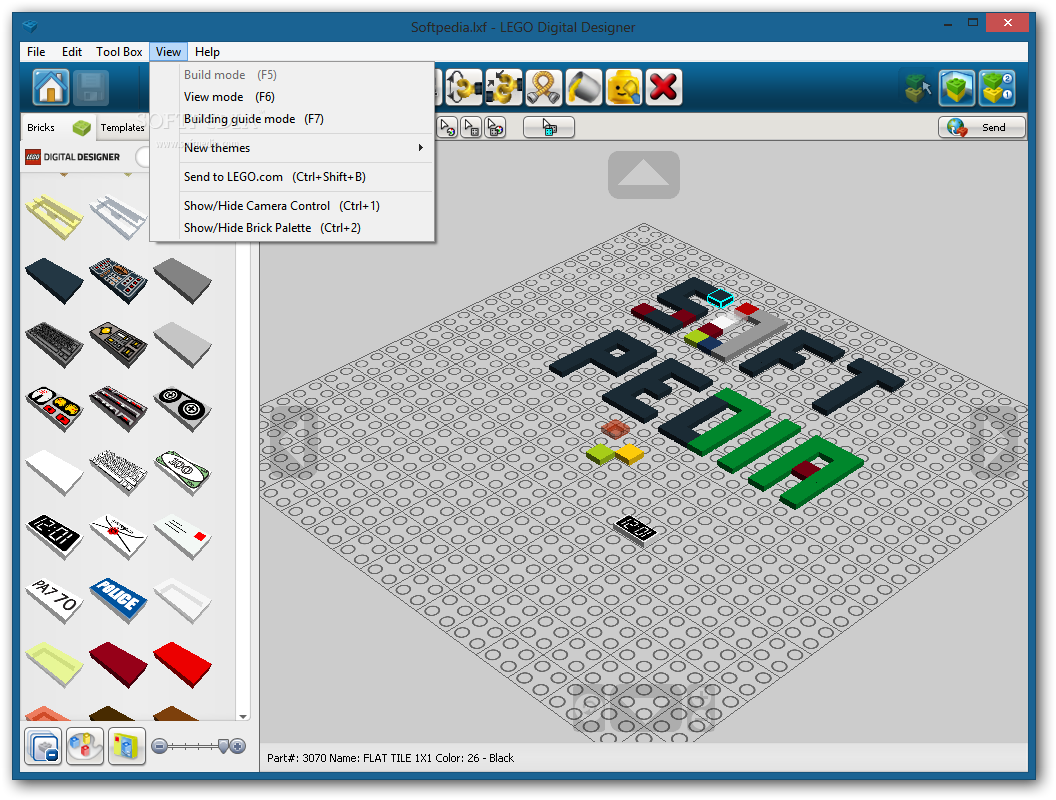Select the Hinge Align tool

(504, 88)
